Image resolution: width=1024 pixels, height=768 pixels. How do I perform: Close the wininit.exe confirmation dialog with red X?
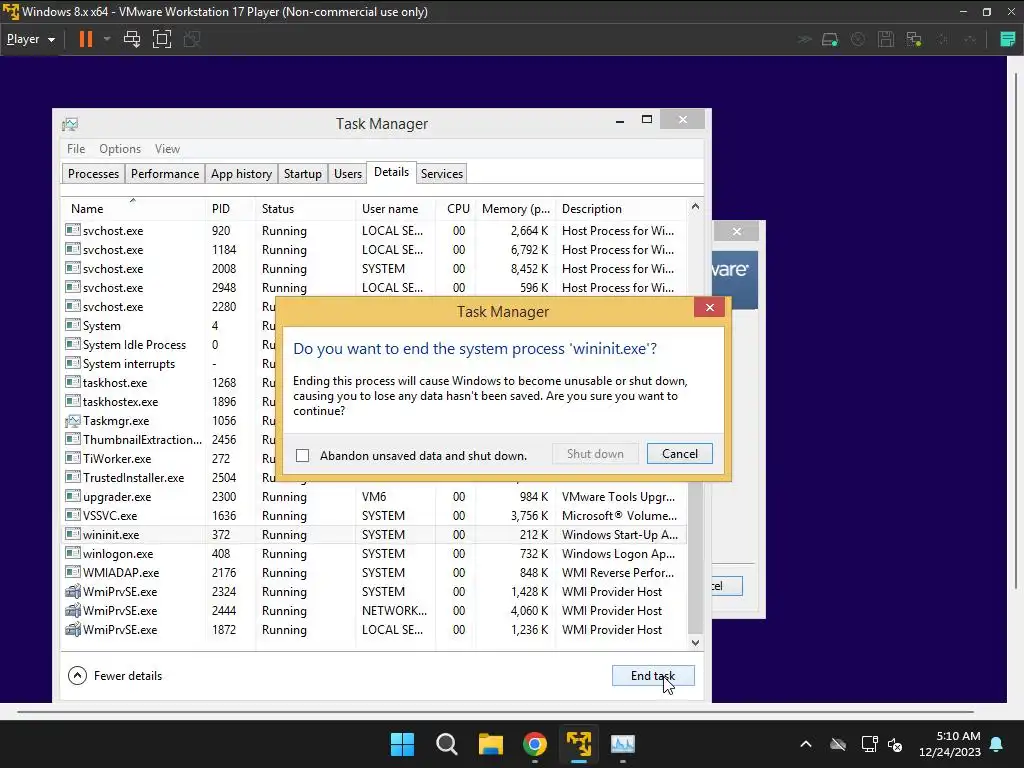(709, 308)
